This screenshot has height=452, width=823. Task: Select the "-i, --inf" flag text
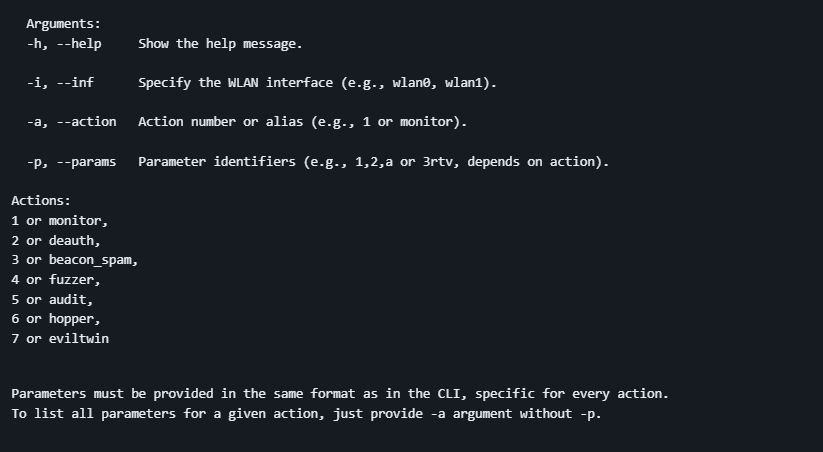[x=60, y=83]
